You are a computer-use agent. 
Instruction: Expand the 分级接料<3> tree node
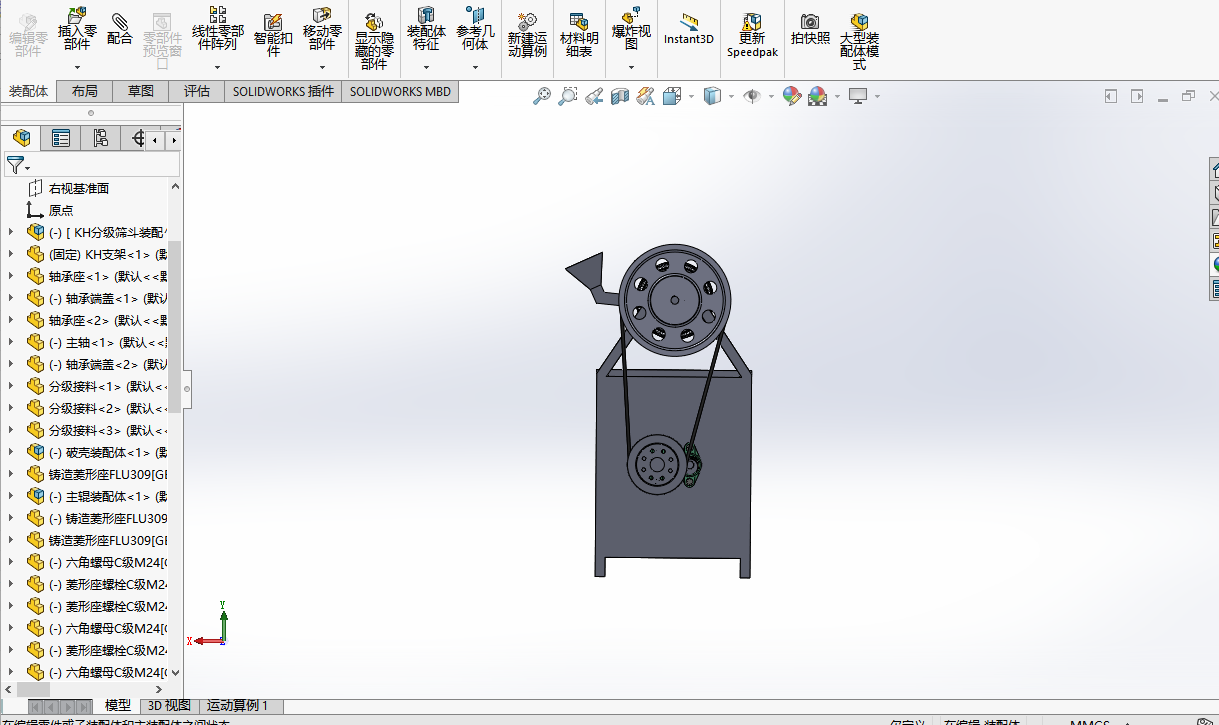point(11,430)
